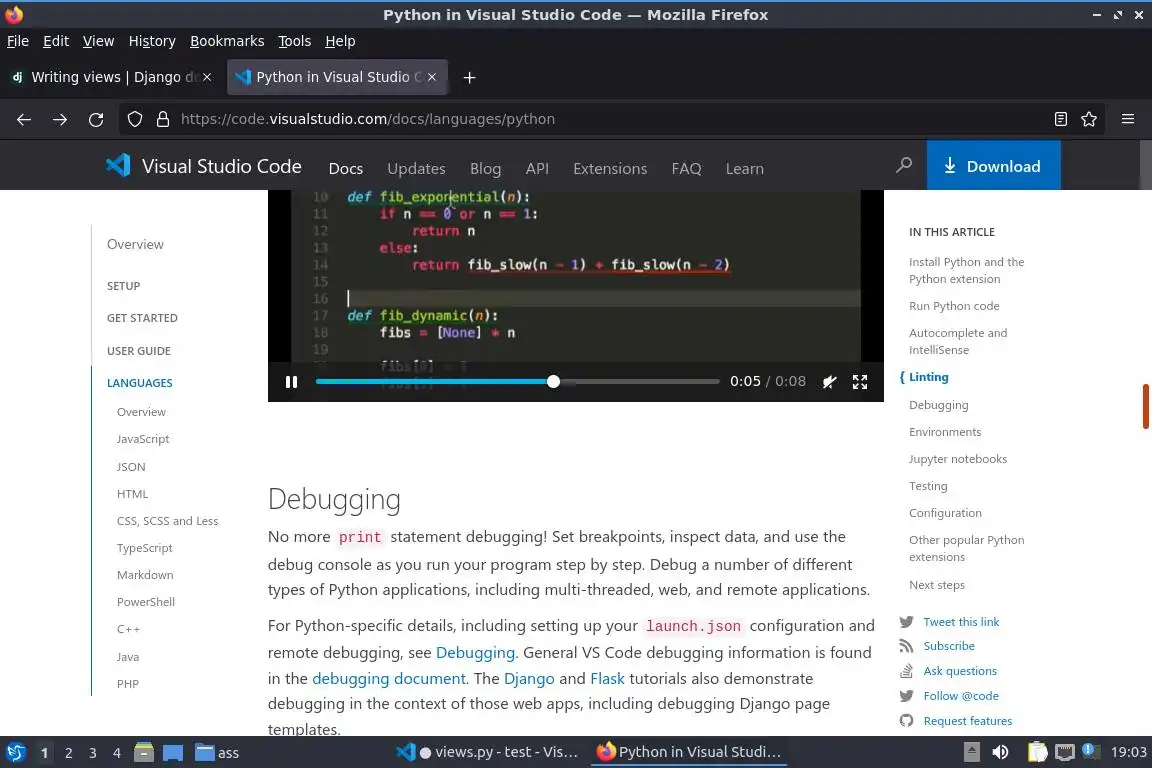
Task: Click Request features GitHub icon
Action: pos(907,721)
